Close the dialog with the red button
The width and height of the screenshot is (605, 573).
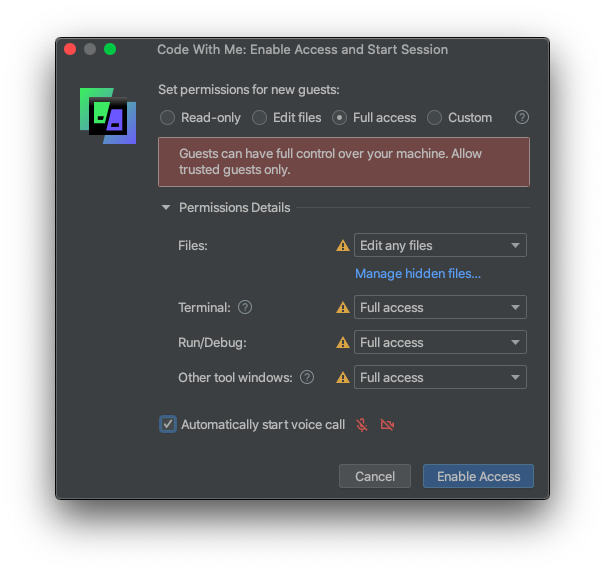point(70,49)
